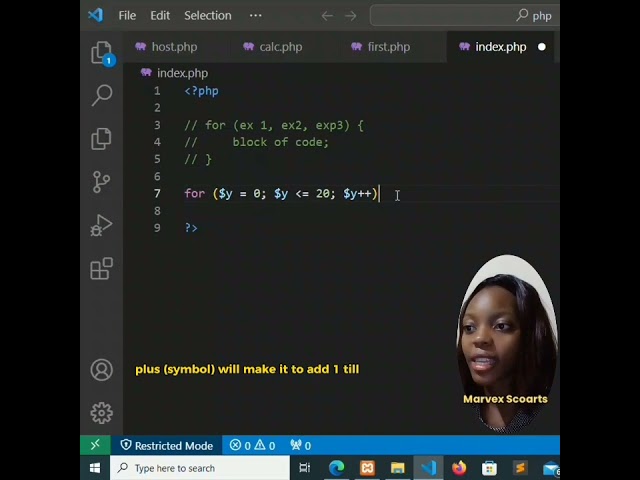Click the VS Code taskbar icon
This screenshot has height=480, width=640.
point(429,468)
